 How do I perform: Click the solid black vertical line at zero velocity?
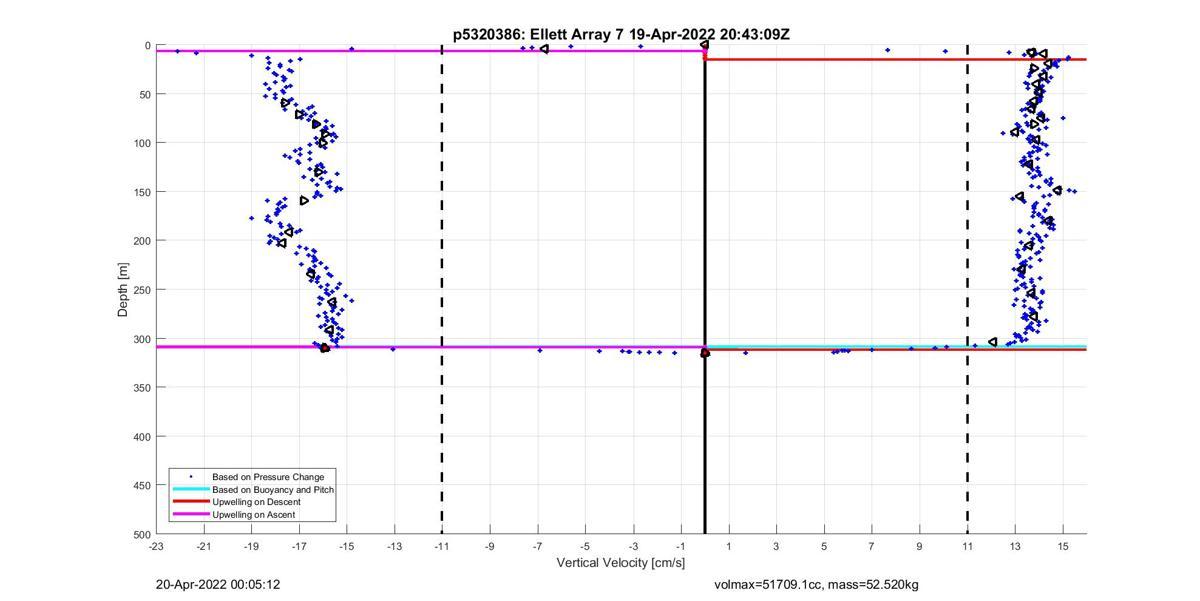click(x=705, y=290)
